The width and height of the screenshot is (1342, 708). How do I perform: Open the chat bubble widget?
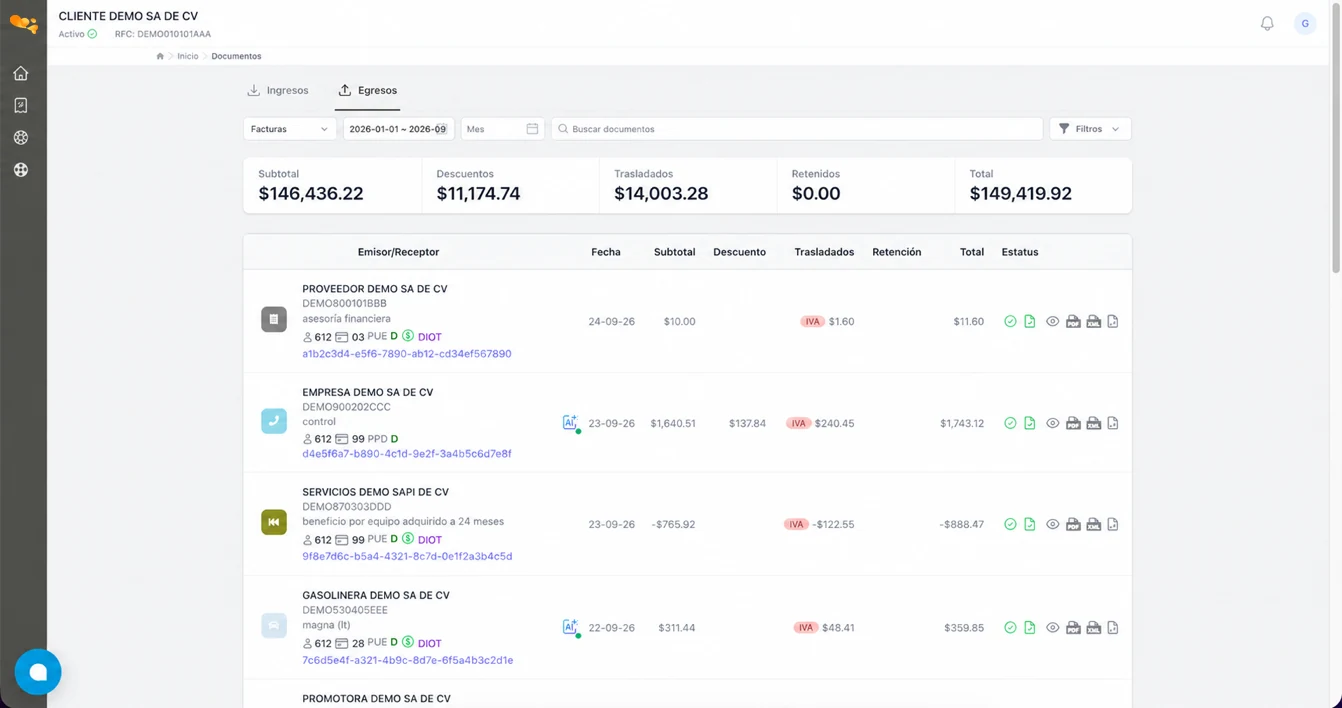(38, 672)
